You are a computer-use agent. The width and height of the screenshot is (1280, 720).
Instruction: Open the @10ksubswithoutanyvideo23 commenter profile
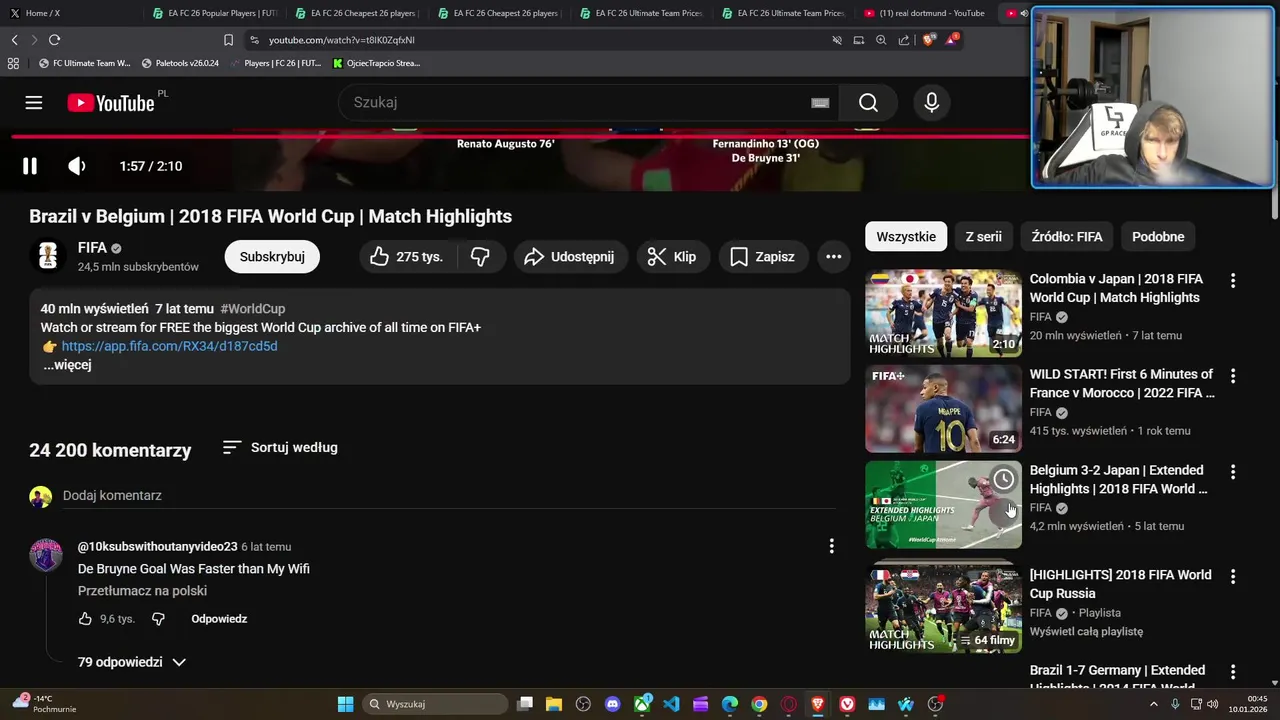coord(158,547)
